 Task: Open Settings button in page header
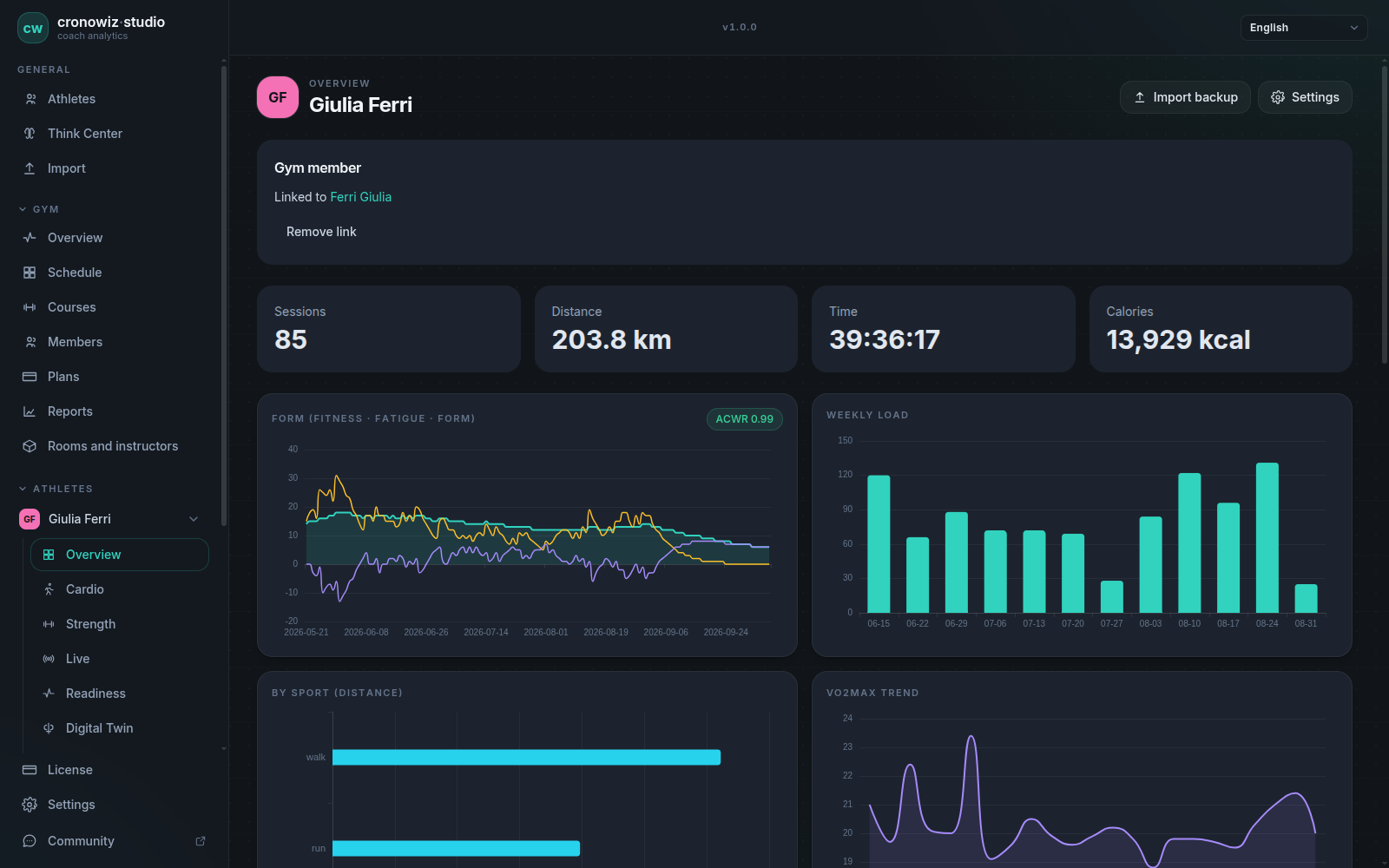1305,97
